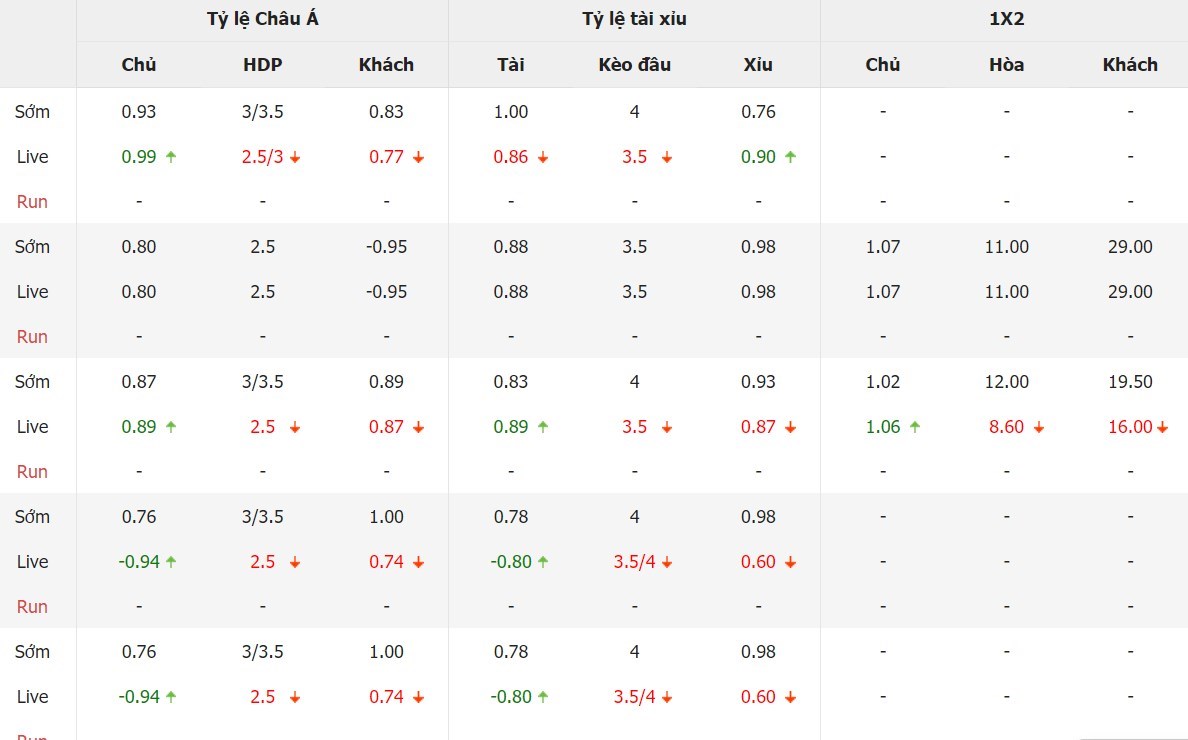Screen dimensions: 1188x740
Task: Click the HDP column header
Action: [x=263, y=64]
